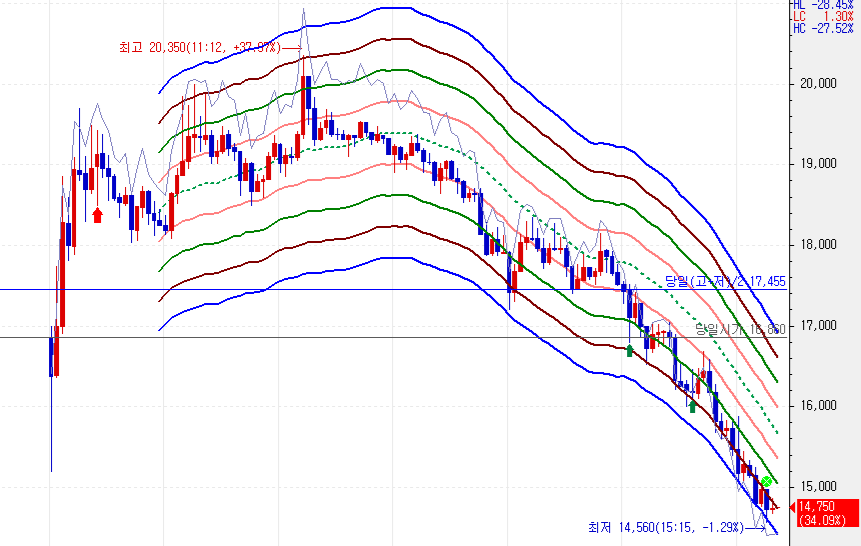Click the 20,000 price axis label
Viewport: 861px width, 546px height.
[818, 83]
